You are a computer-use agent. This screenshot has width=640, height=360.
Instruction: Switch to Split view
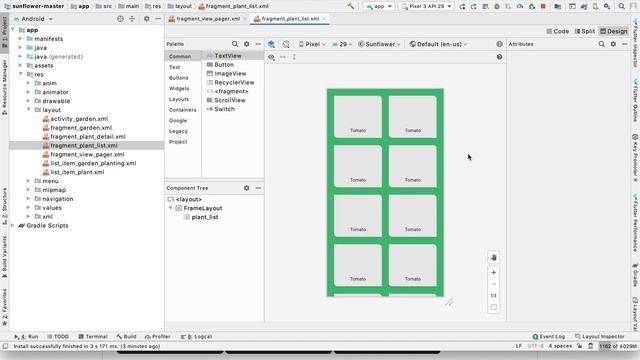(x=584, y=31)
